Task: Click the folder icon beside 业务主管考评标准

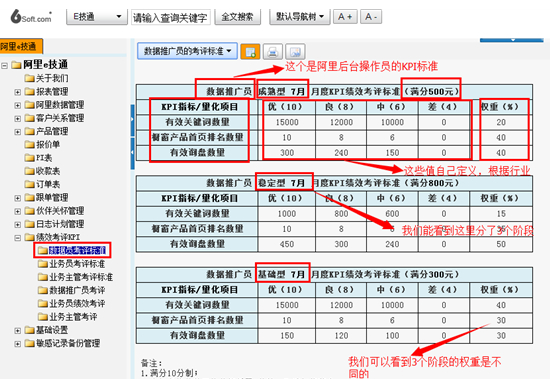Action: pyautogui.click(x=43, y=277)
